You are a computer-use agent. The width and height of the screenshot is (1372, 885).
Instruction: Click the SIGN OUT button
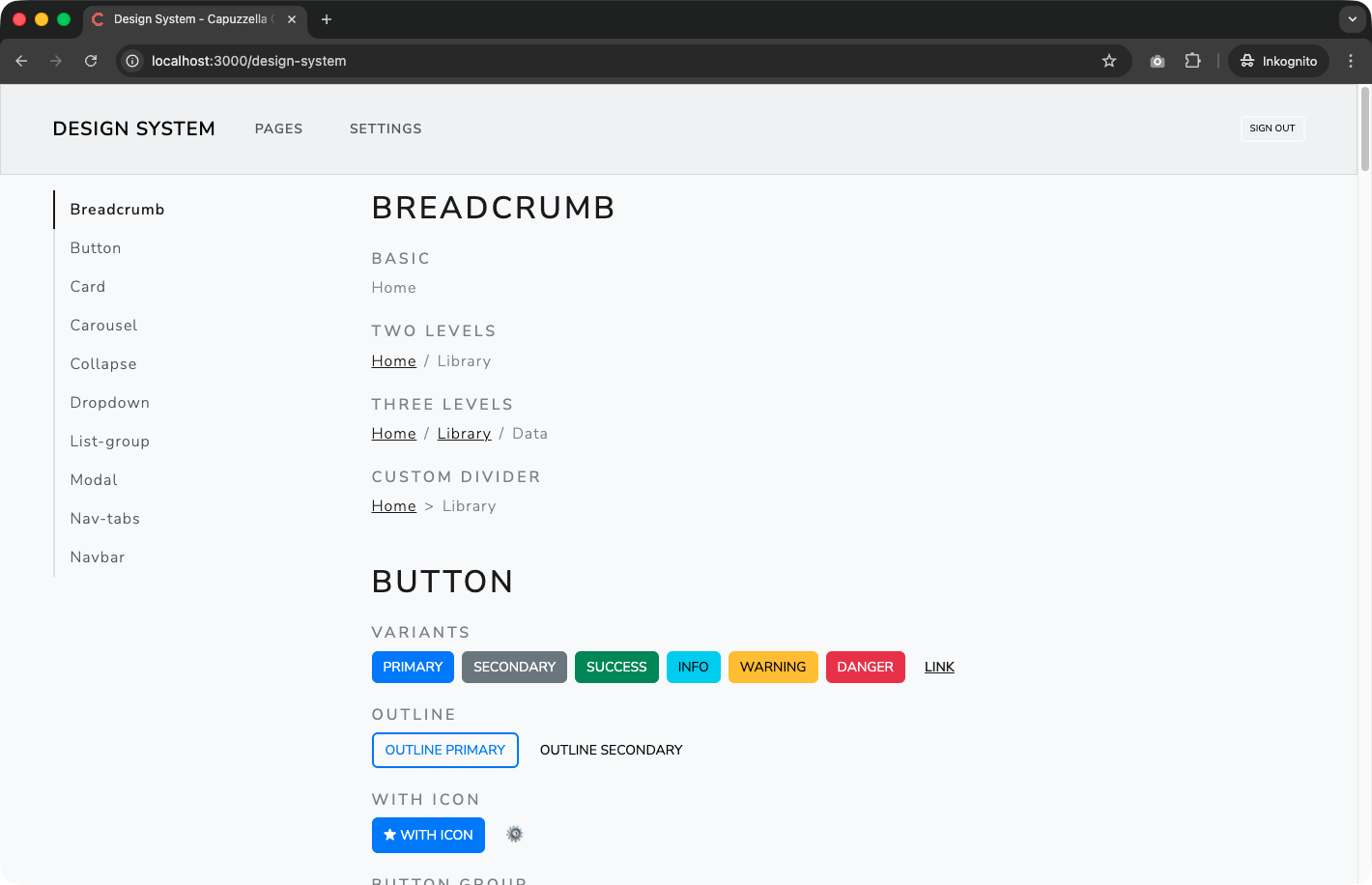point(1272,128)
